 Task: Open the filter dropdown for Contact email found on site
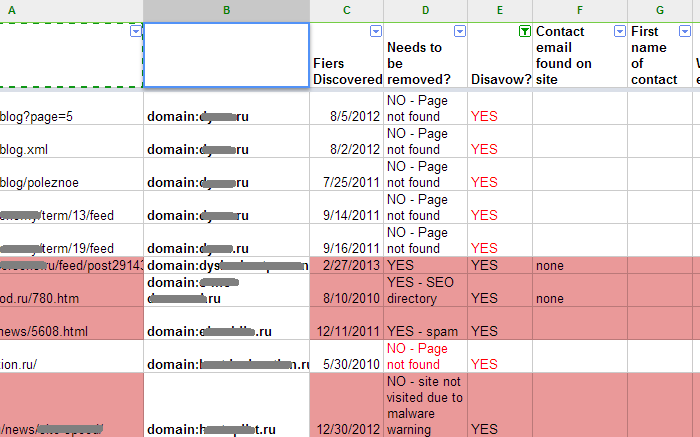pyautogui.click(x=620, y=31)
